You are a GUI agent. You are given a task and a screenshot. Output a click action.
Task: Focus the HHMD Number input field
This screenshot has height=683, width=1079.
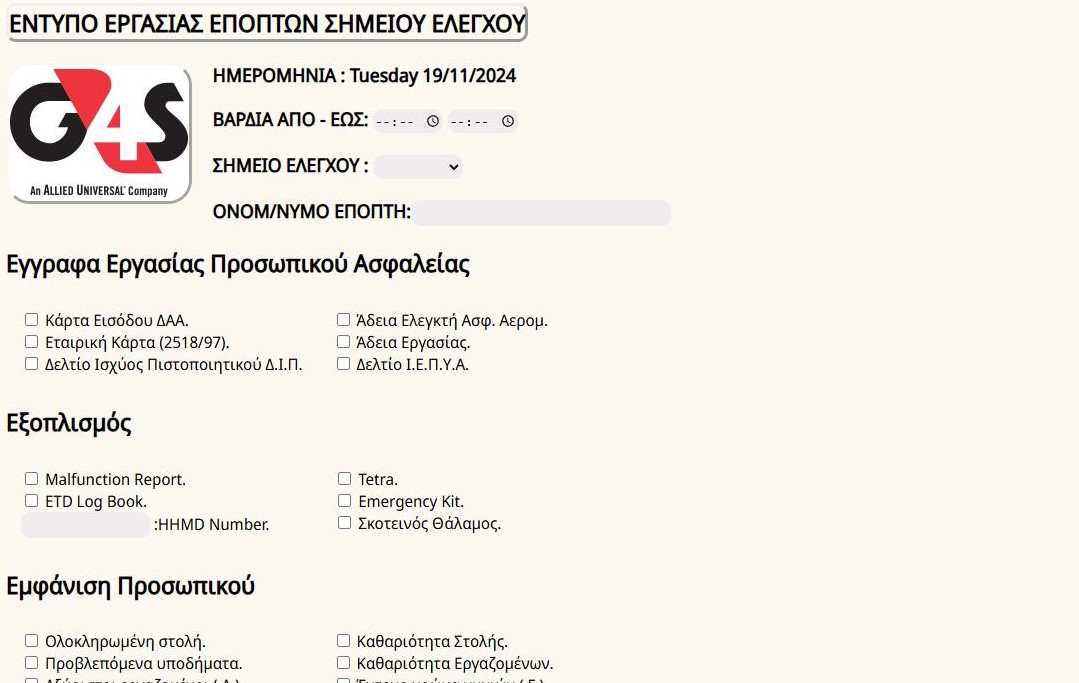pos(85,524)
